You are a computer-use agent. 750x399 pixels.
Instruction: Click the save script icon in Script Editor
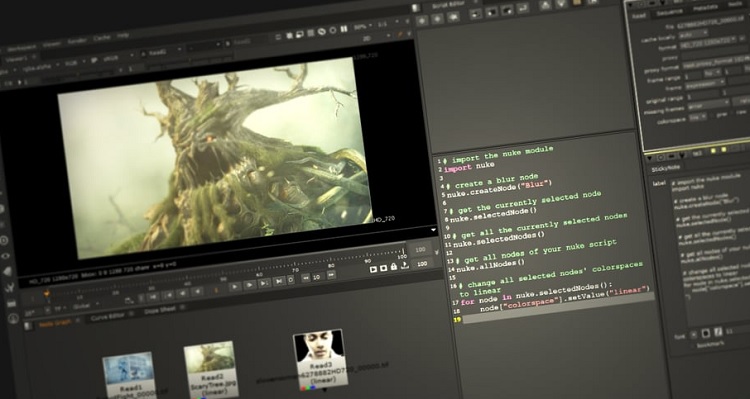click(x=507, y=11)
